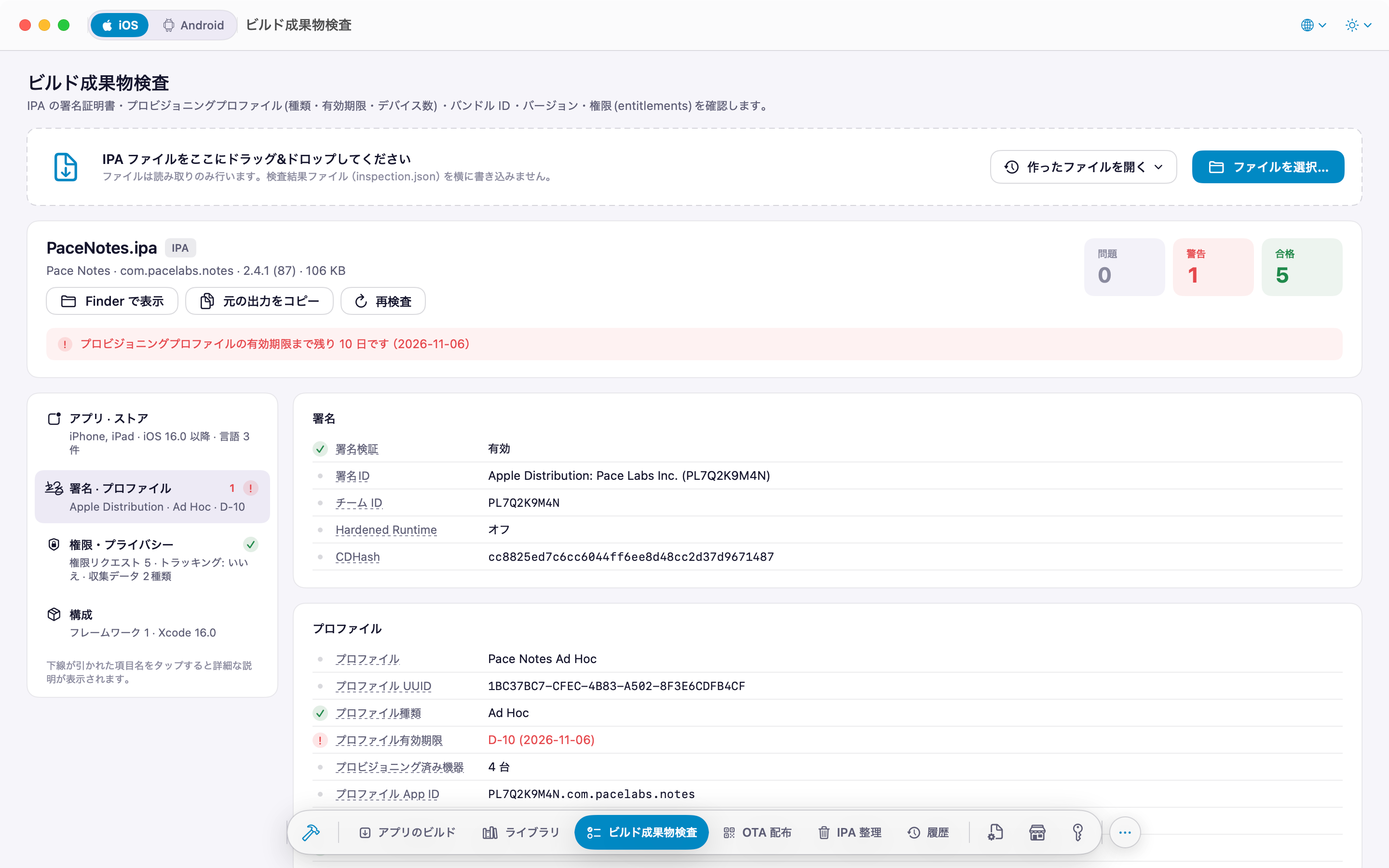Select the ビルド成果物検査 tab

641,832
